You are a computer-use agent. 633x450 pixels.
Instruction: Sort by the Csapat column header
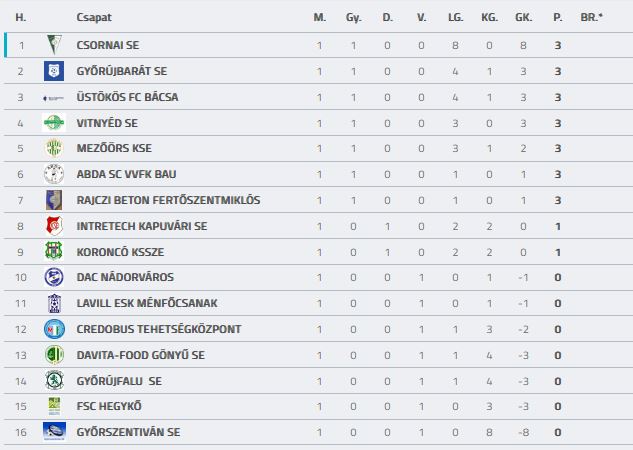click(x=94, y=17)
